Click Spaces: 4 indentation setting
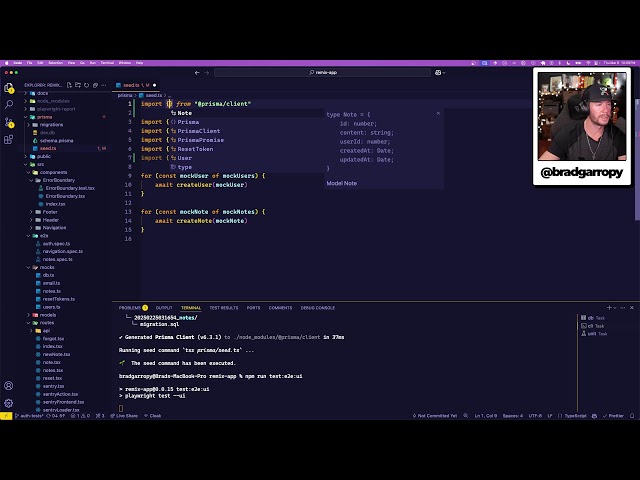 click(x=513, y=416)
